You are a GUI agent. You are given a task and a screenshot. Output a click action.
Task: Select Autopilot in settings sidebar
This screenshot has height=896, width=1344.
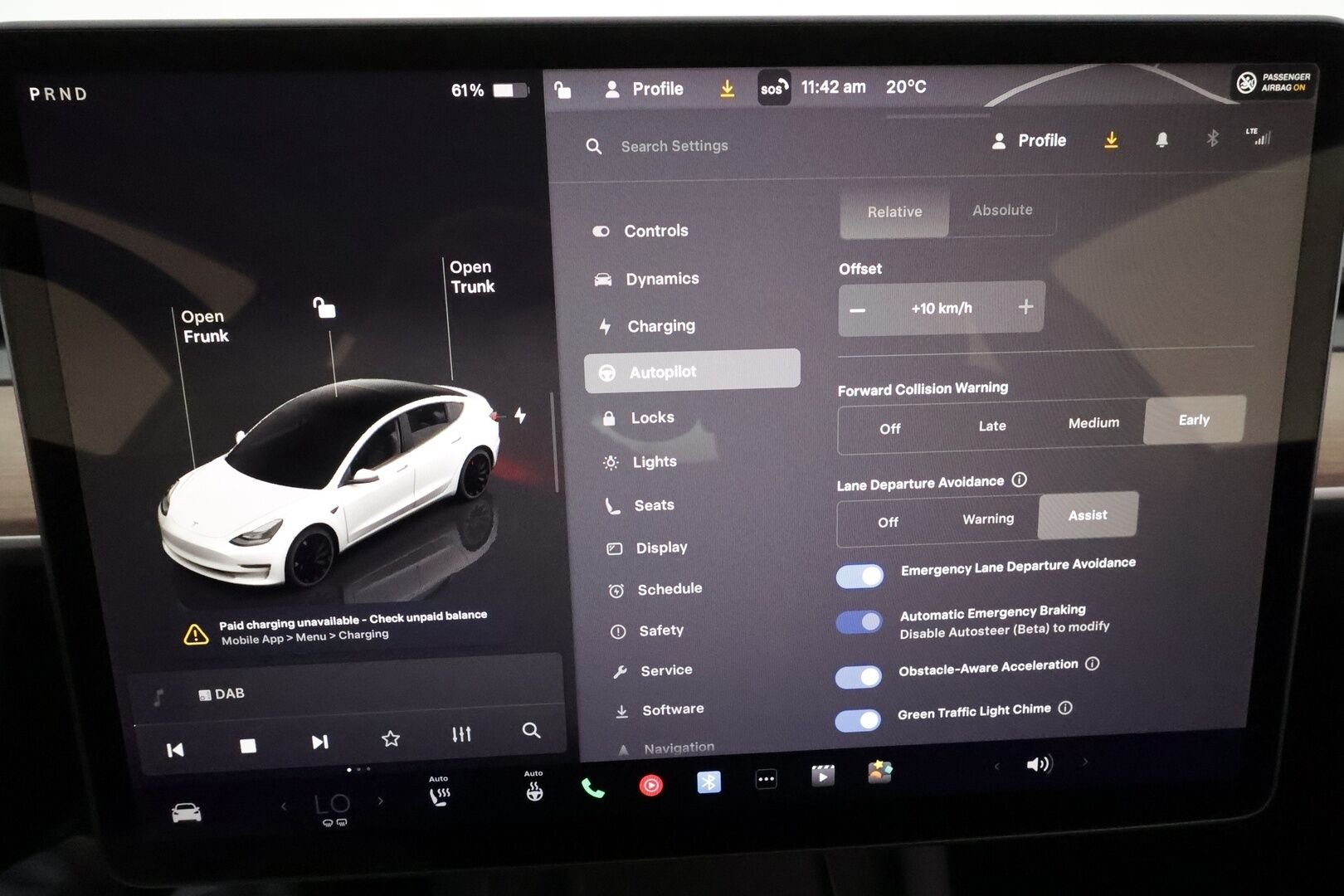tap(692, 371)
